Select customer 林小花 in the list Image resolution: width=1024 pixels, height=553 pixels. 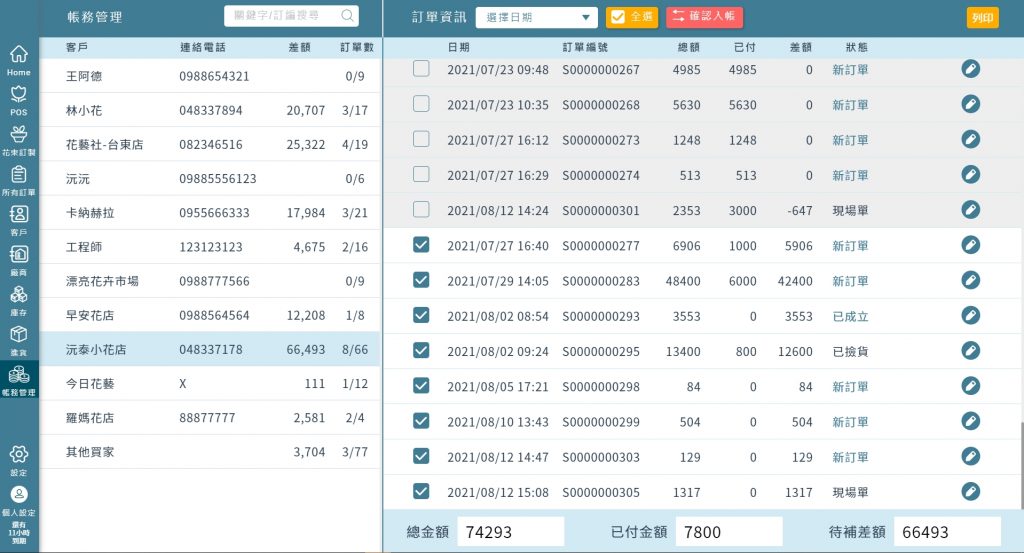click(x=210, y=110)
